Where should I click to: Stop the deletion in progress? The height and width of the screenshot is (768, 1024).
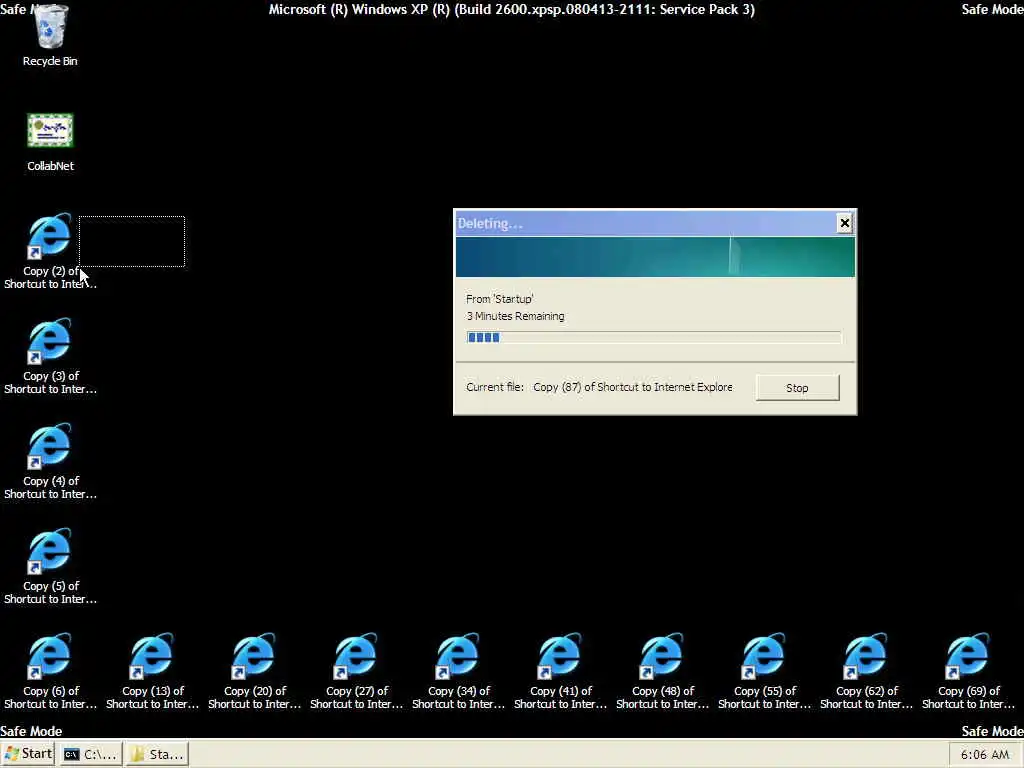(797, 388)
